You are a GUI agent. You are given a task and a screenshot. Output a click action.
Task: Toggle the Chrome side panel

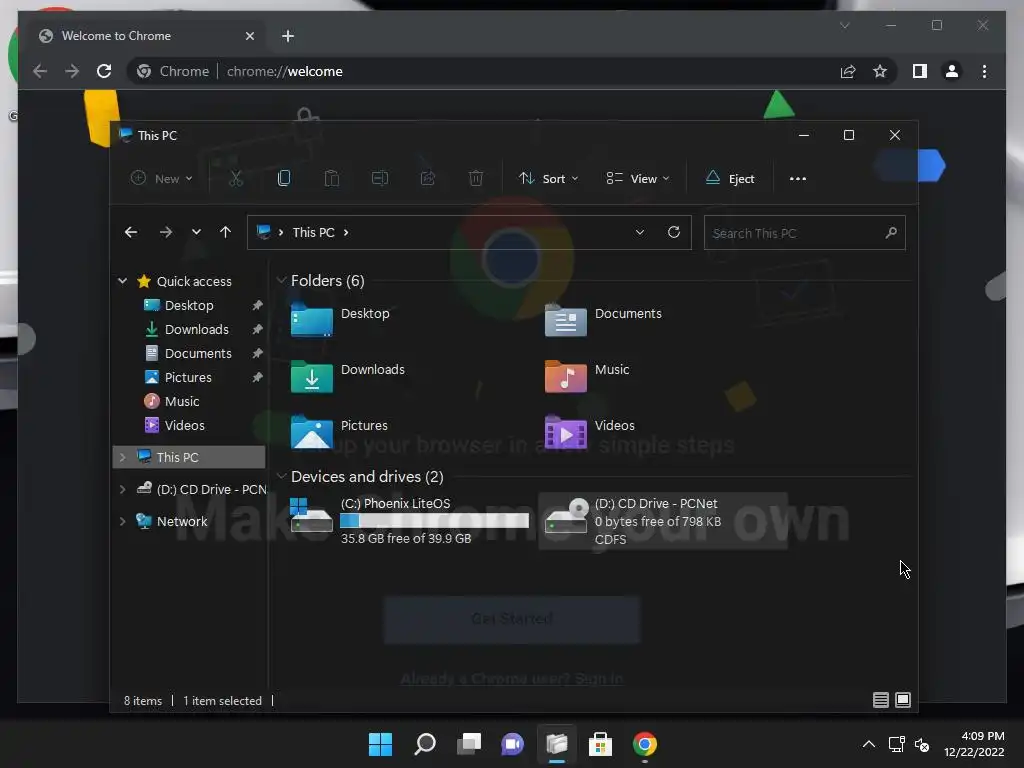click(x=920, y=71)
